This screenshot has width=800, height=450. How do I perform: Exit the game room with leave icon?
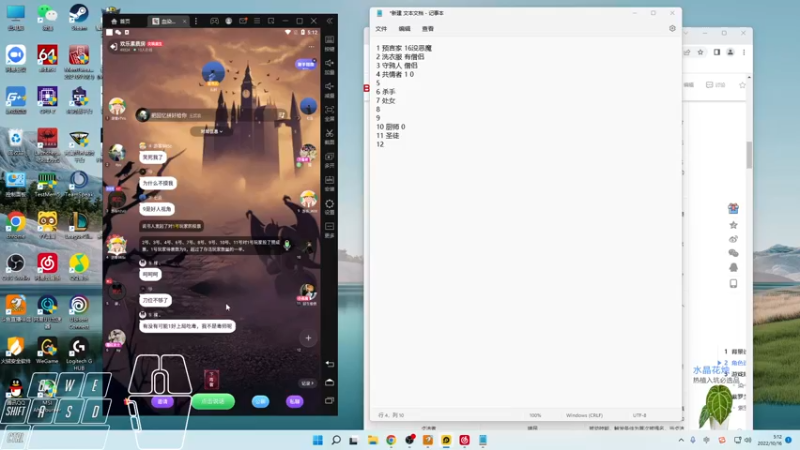(113, 46)
